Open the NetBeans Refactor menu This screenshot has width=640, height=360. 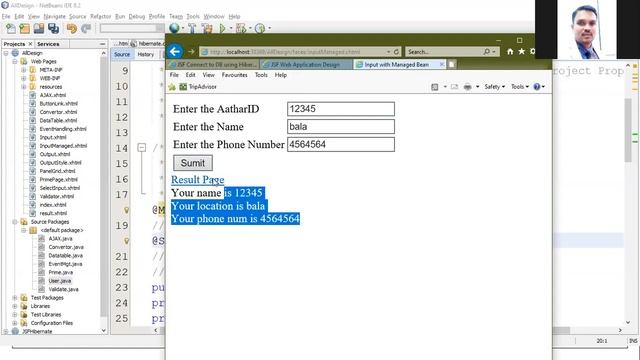click(x=100, y=16)
